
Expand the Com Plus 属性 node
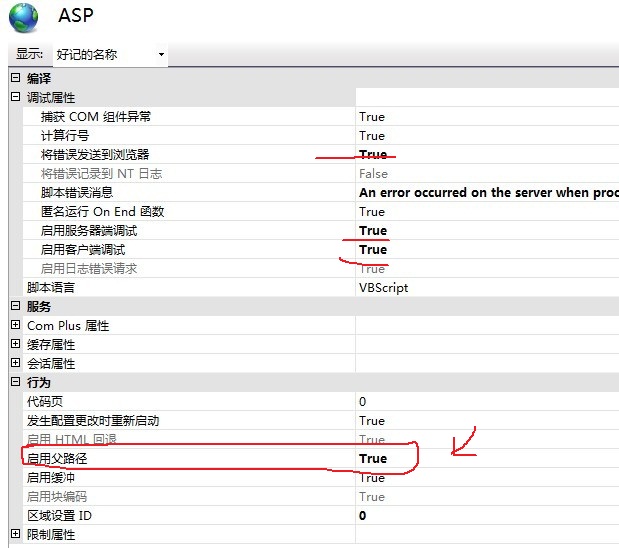pos(15,326)
